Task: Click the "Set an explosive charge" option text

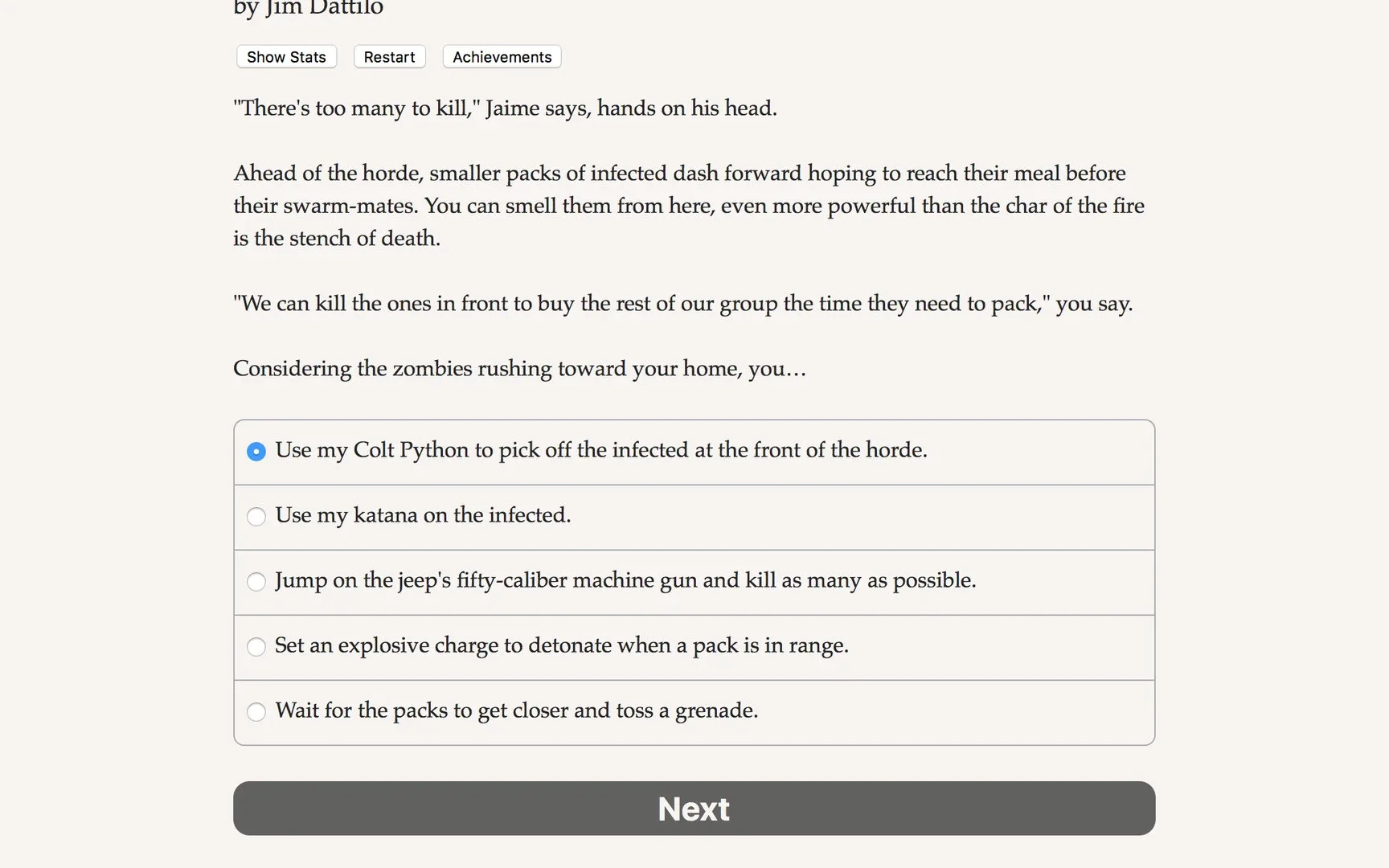Action: [561, 645]
